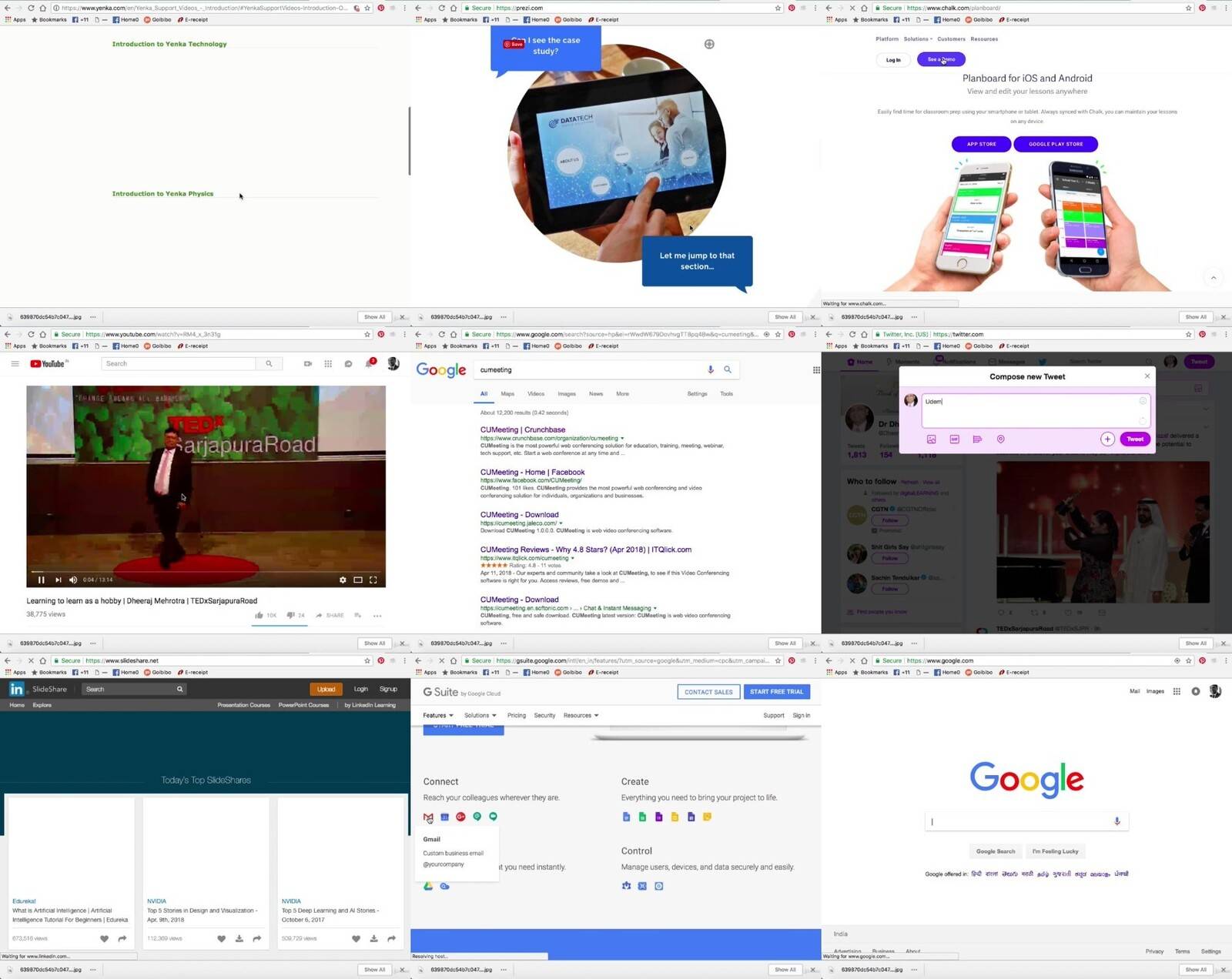This screenshot has width=1232, height=979.
Task: Click YouTube's upload video camera icon
Action: 308,363
